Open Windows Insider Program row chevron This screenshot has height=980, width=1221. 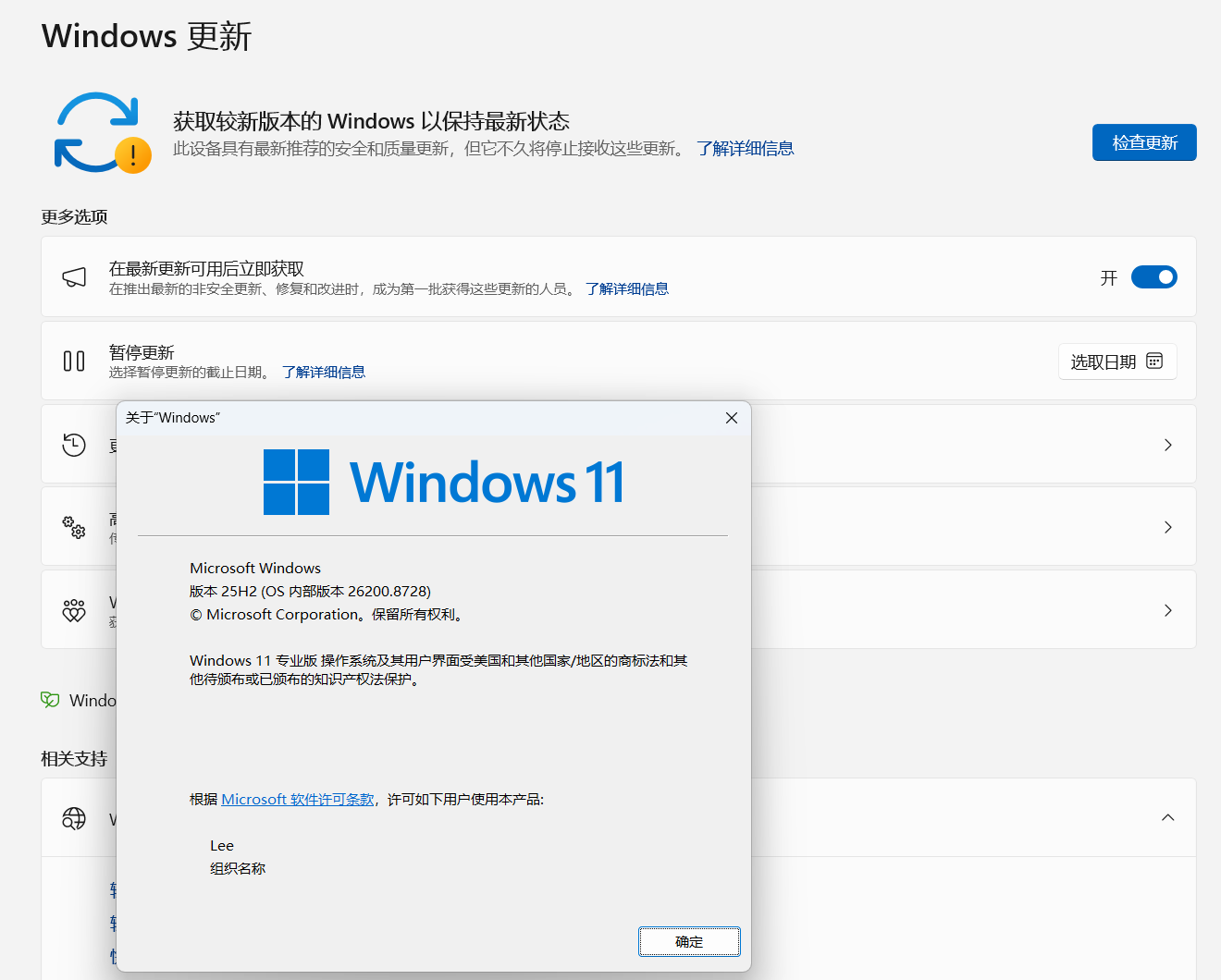tap(1168, 610)
